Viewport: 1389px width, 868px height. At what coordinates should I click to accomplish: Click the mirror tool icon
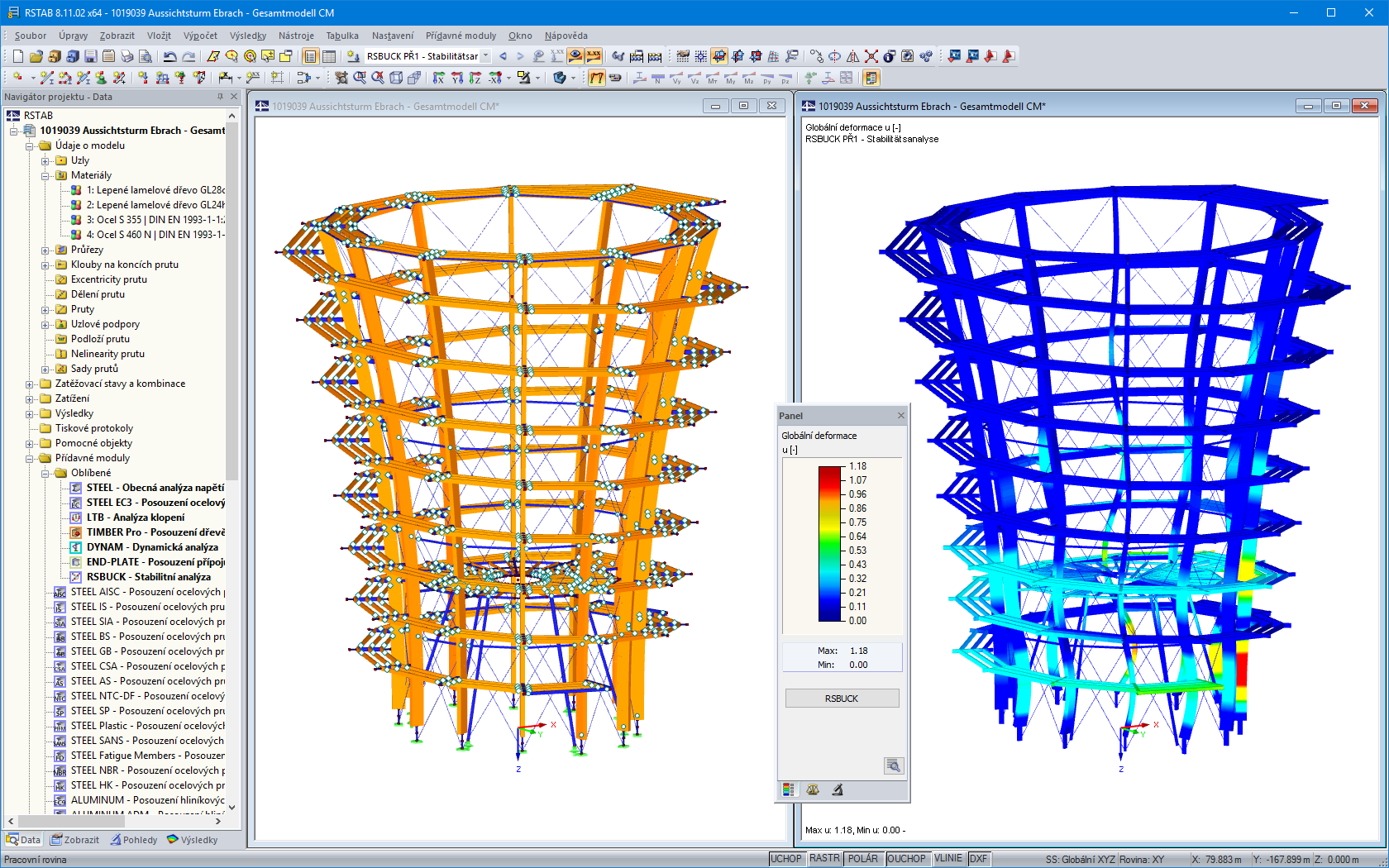click(x=852, y=56)
